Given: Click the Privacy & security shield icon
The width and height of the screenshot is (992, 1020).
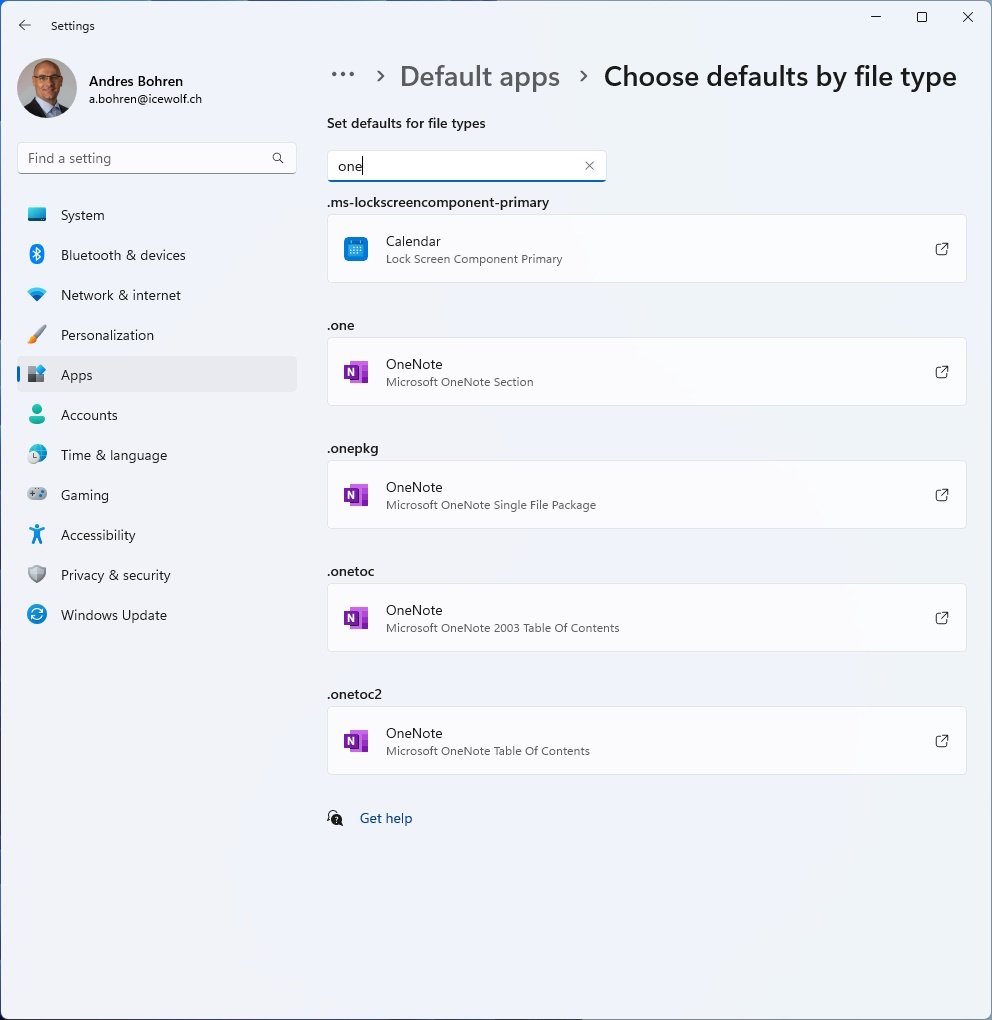Looking at the screenshot, I should 37,574.
